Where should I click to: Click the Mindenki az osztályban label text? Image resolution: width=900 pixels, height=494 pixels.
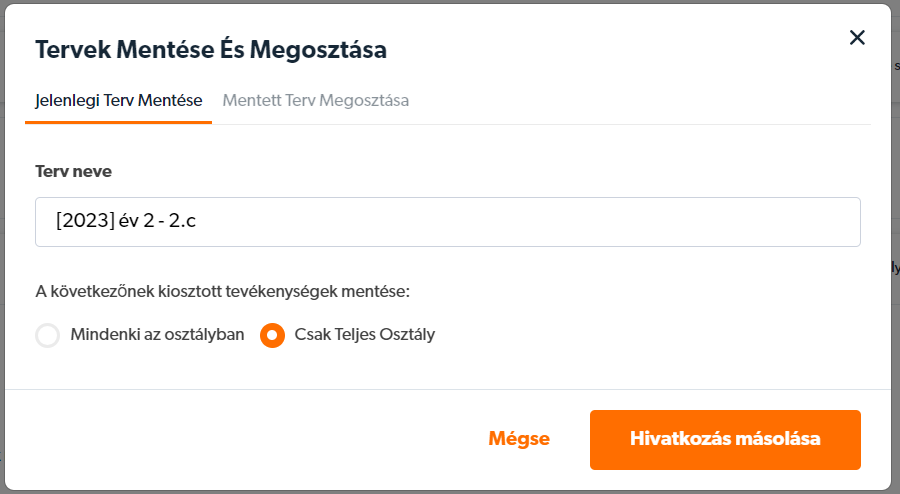point(157,334)
